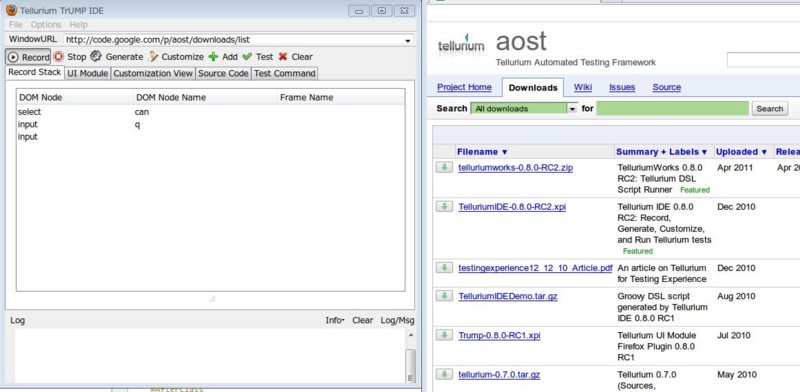Open Trump-0.8.0-RC1.xpi link
Image resolution: width=800 pixels, height=392 pixels.
[499, 335]
